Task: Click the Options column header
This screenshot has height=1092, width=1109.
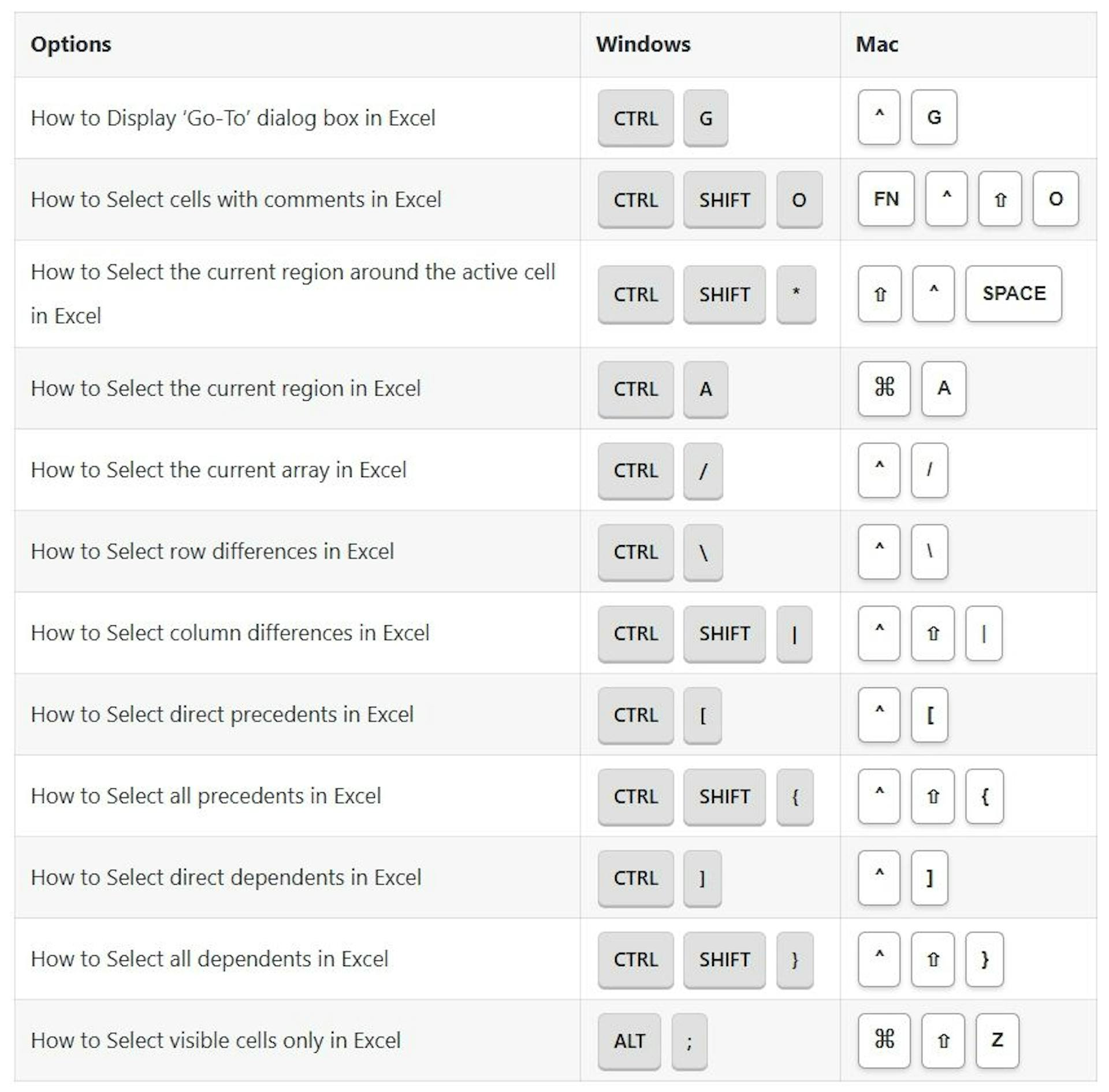Action: click(71, 44)
